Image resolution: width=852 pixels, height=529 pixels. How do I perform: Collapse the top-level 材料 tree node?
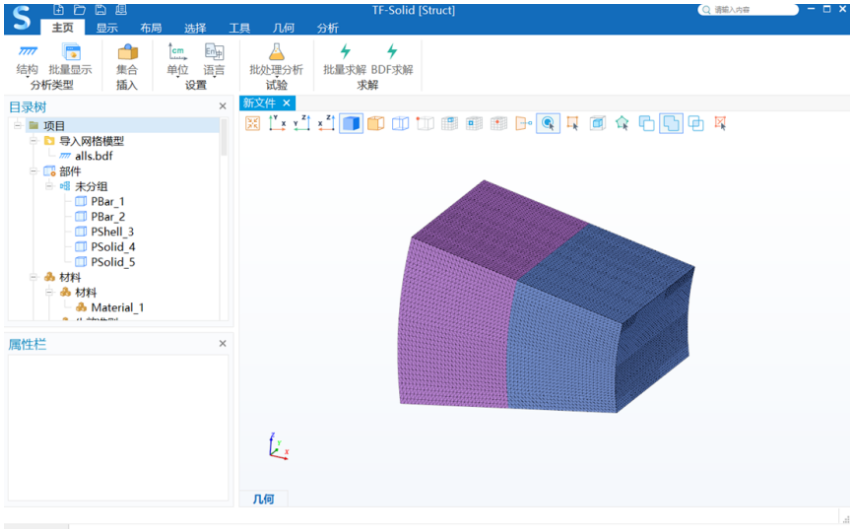click(33, 277)
